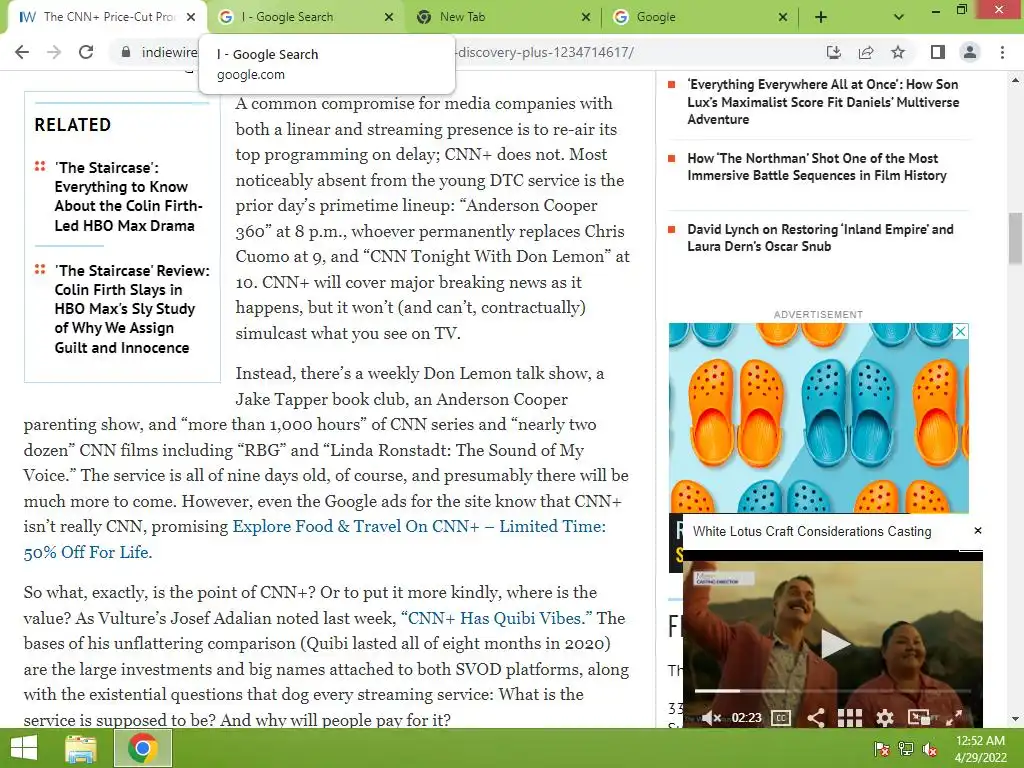Toggle closed captions on the video
Image resolution: width=1024 pixels, height=768 pixels.
(781, 718)
